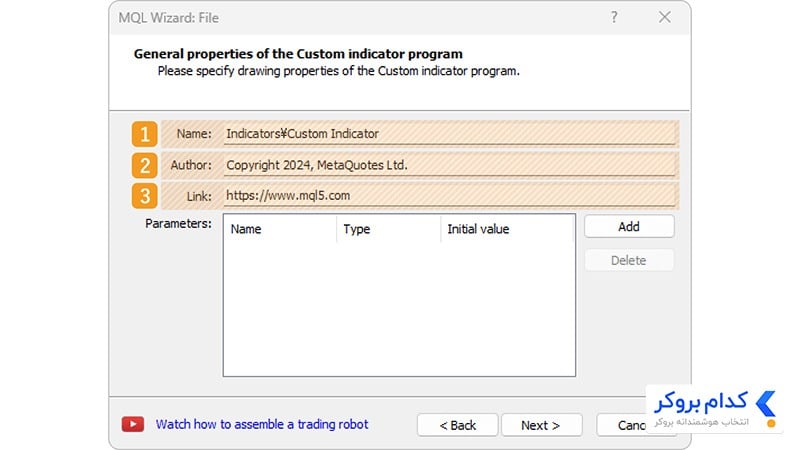Close the MQL Wizard dialog
Screen dimensions: 800x450
pos(664,17)
